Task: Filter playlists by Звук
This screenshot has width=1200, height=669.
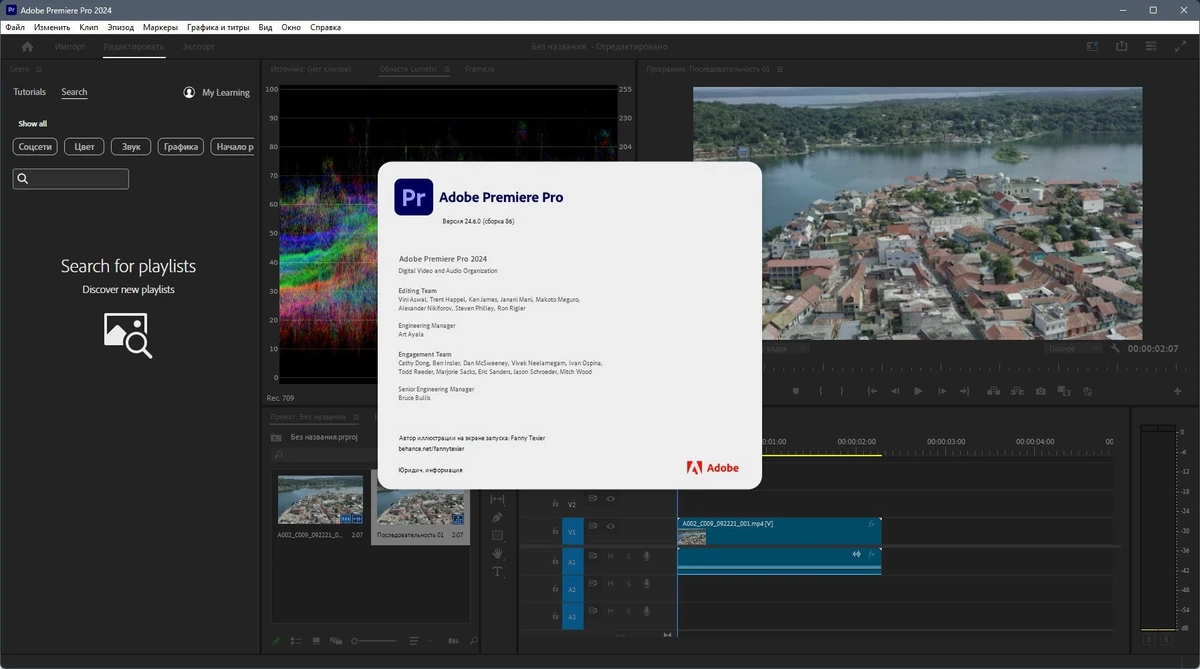Action: tap(131, 147)
